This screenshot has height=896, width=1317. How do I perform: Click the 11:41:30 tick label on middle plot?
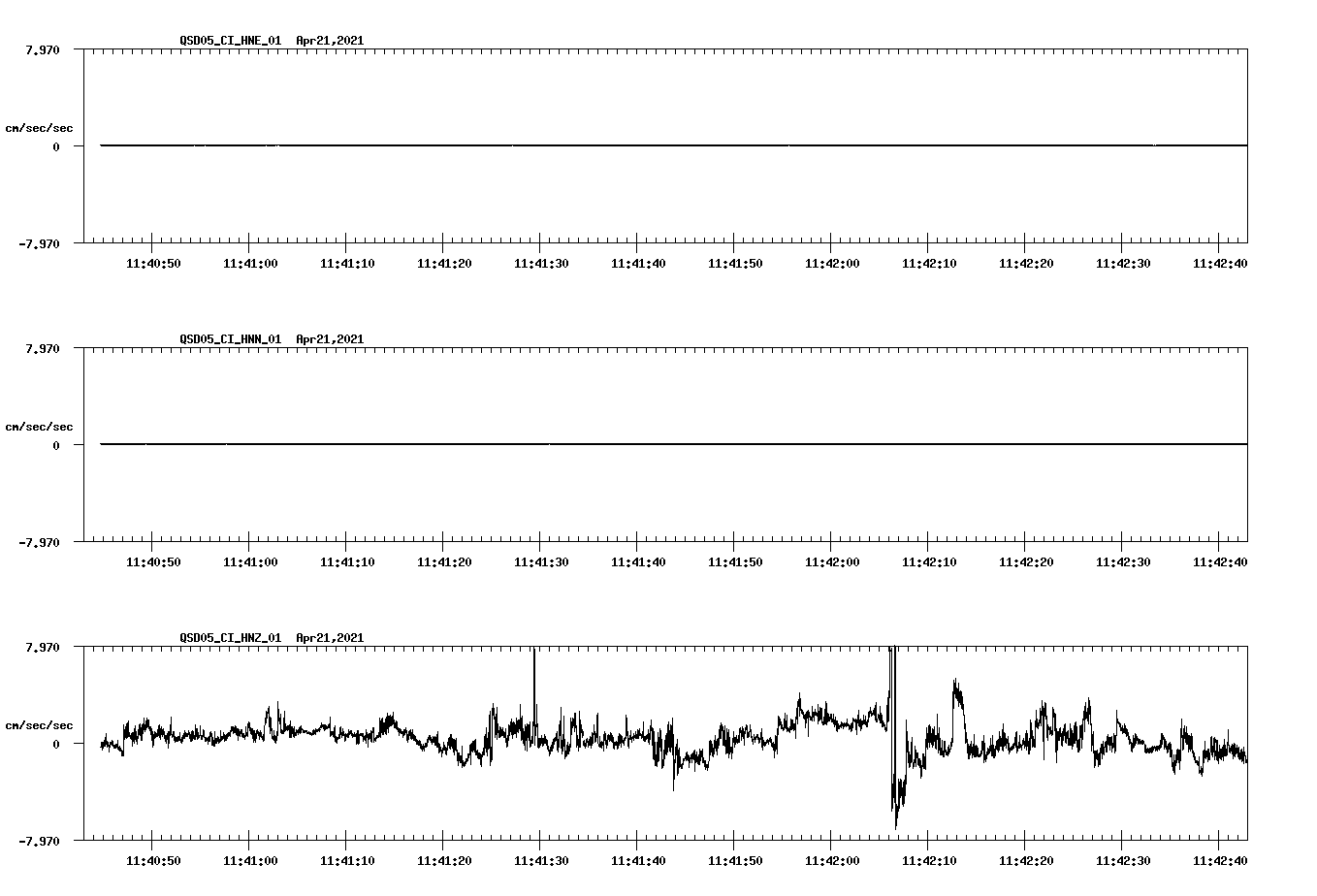coord(542,559)
